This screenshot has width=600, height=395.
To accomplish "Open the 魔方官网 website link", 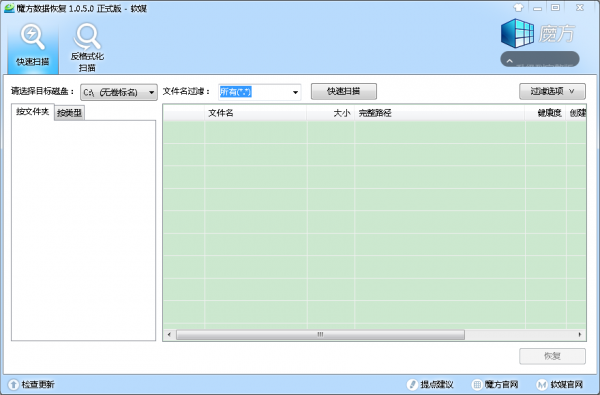I will [x=496, y=384].
